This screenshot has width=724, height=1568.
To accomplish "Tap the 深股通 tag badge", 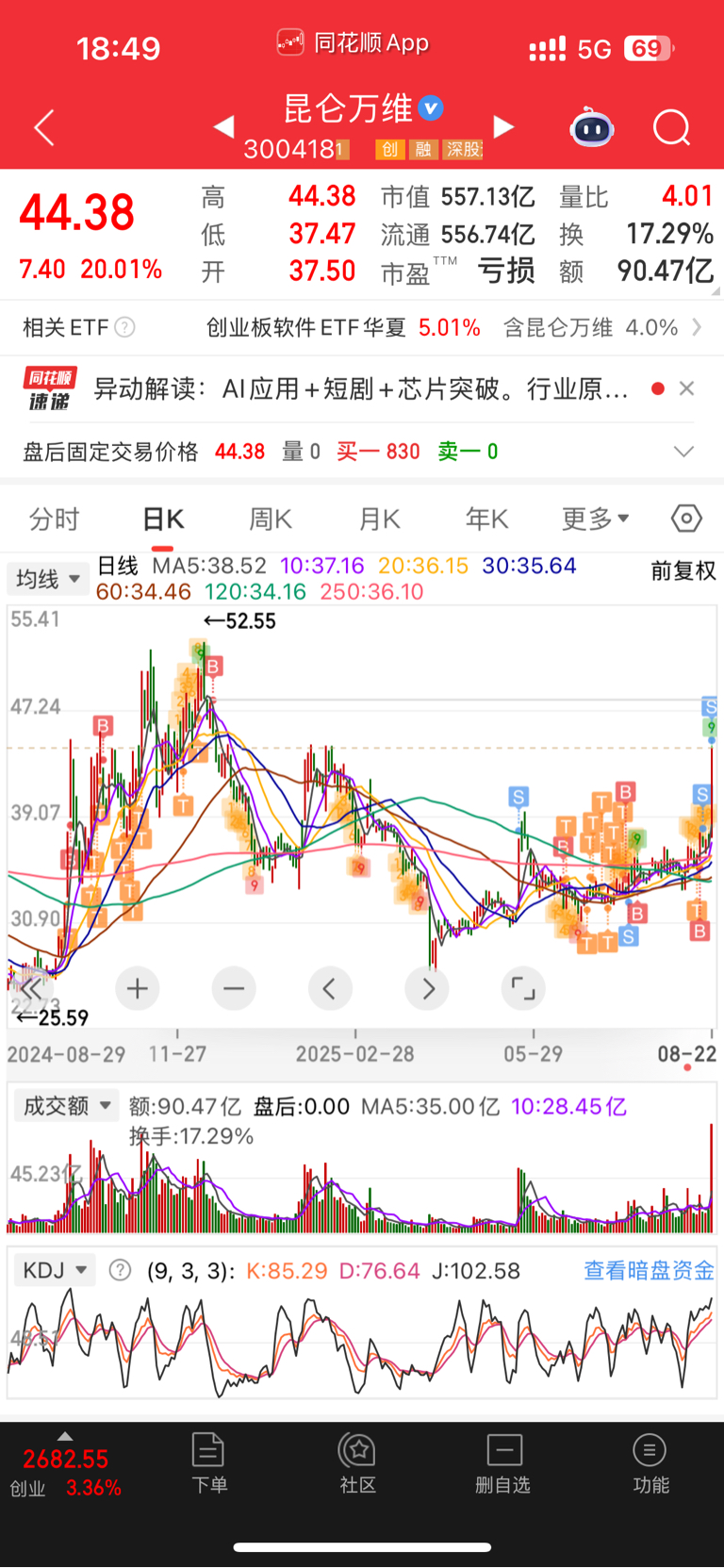I will click(x=464, y=149).
